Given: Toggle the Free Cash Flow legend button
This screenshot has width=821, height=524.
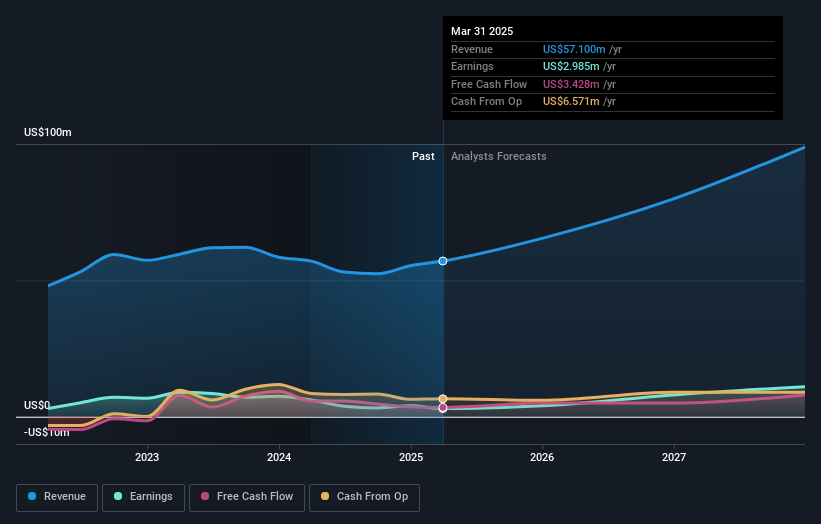Looking at the screenshot, I should [247, 497].
